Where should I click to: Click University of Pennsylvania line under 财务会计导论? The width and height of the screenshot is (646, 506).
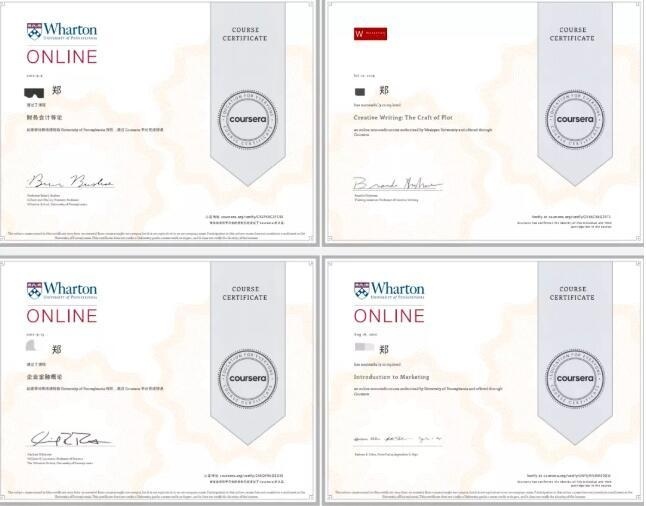[95, 130]
